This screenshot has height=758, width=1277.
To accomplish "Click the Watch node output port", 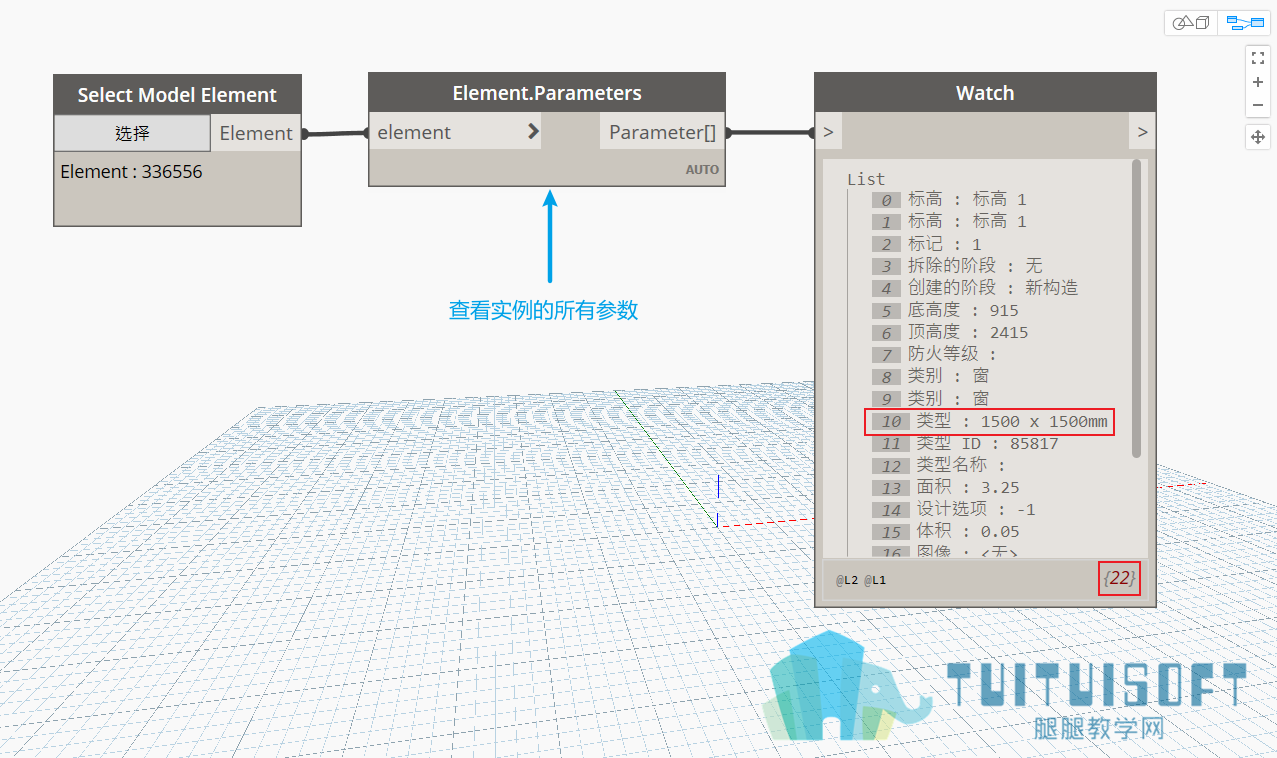I will (1142, 132).
